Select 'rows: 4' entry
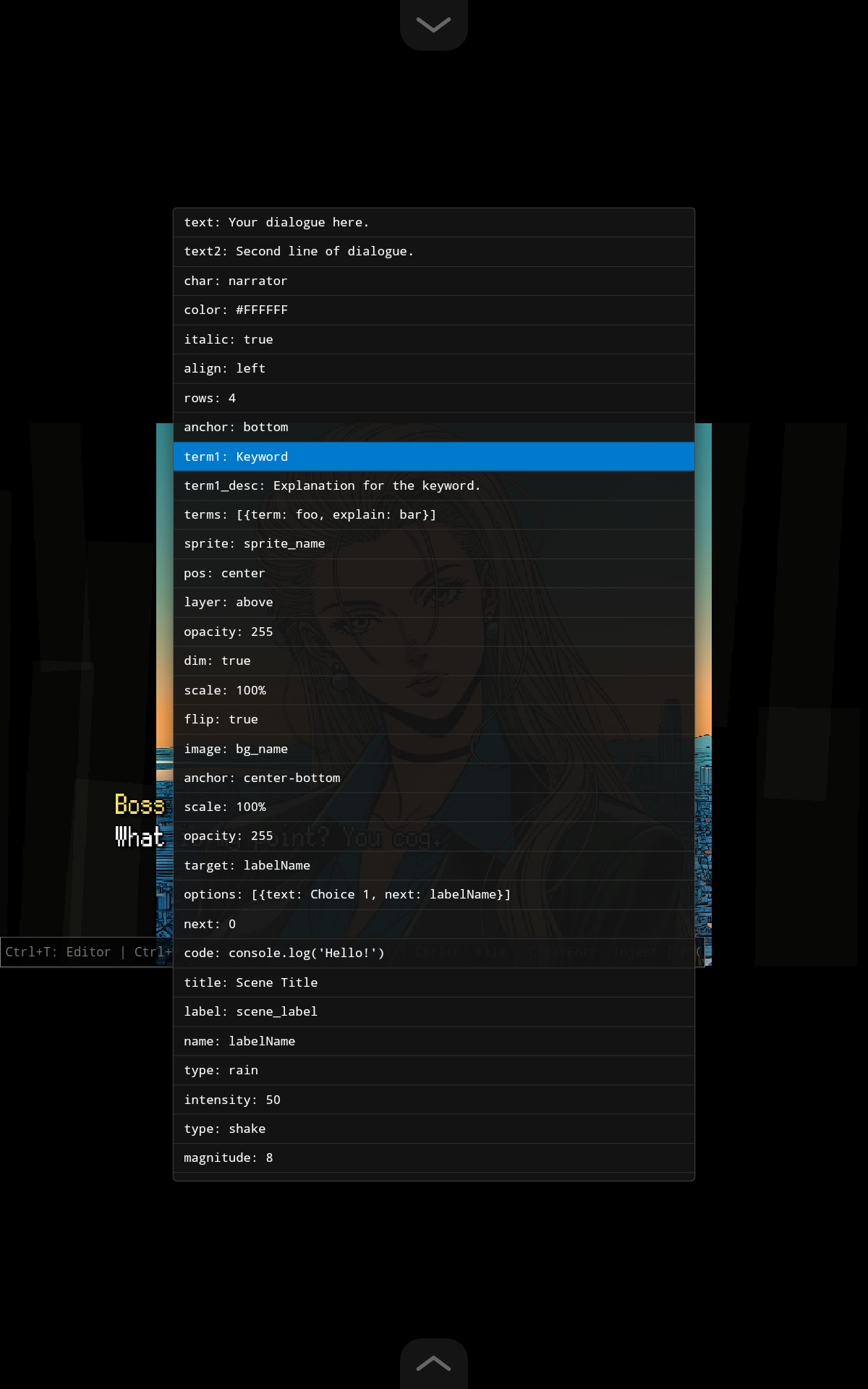Viewport: 868px width, 1389px height. tap(434, 398)
